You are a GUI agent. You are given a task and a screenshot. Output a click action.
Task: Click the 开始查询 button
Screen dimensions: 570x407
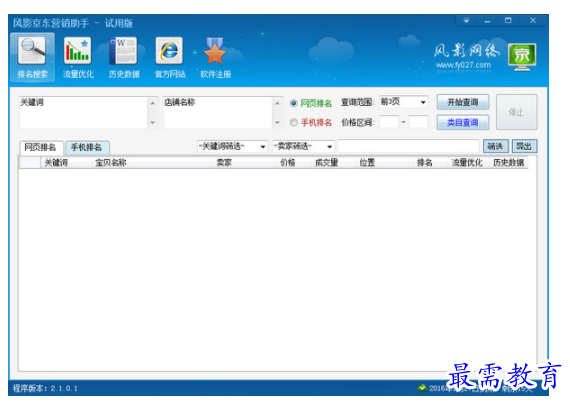click(462, 102)
